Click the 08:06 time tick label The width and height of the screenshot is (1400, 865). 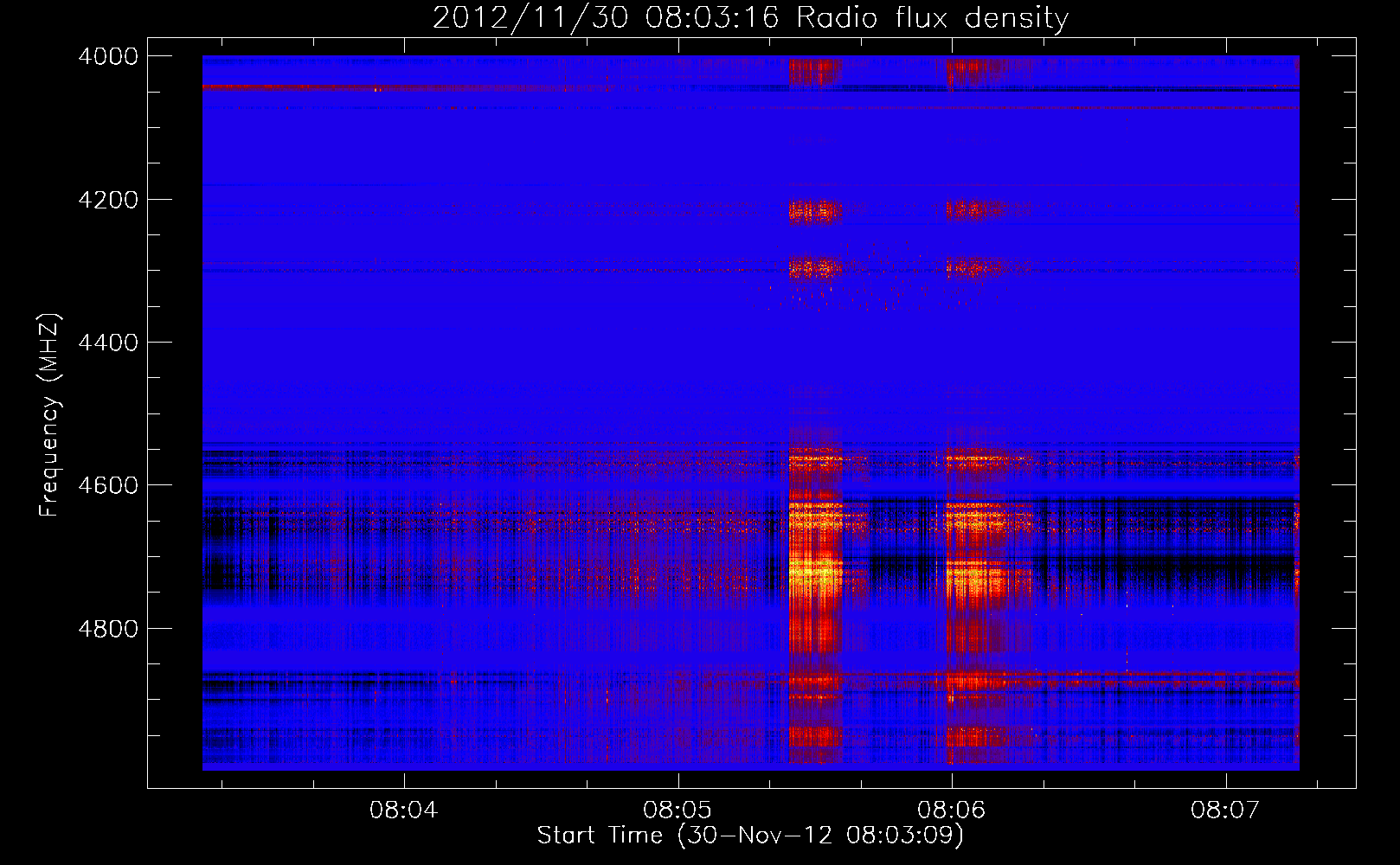[x=951, y=811]
